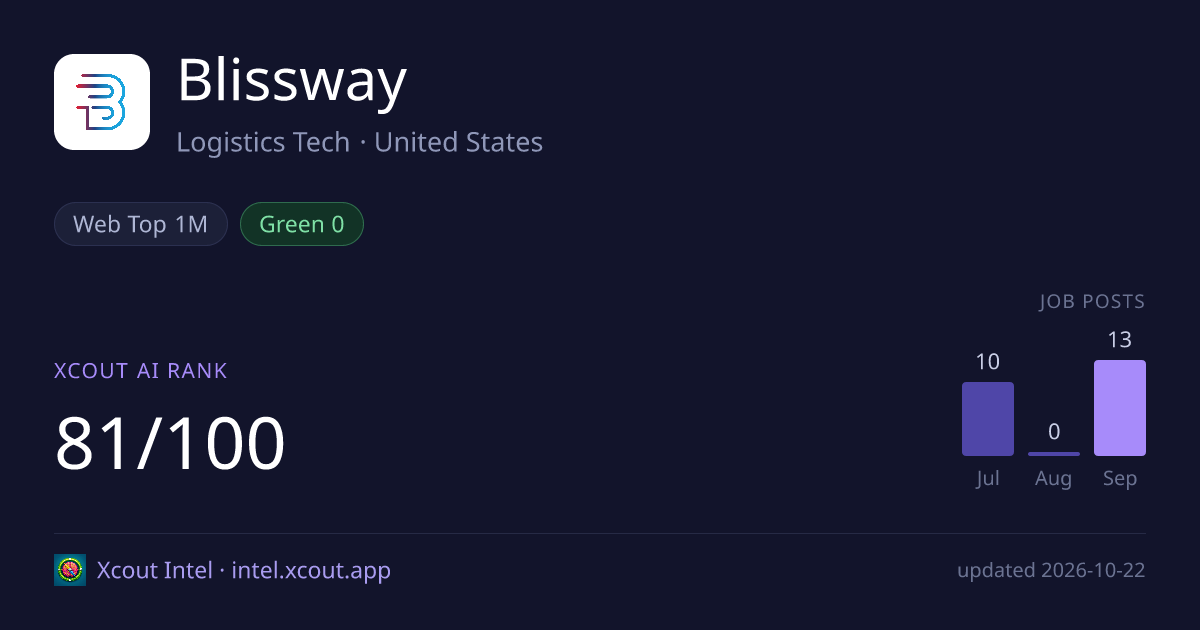Click the 81/100 AI rank score
This screenshot has width=1200, height=630.
[x=170, y=443]
